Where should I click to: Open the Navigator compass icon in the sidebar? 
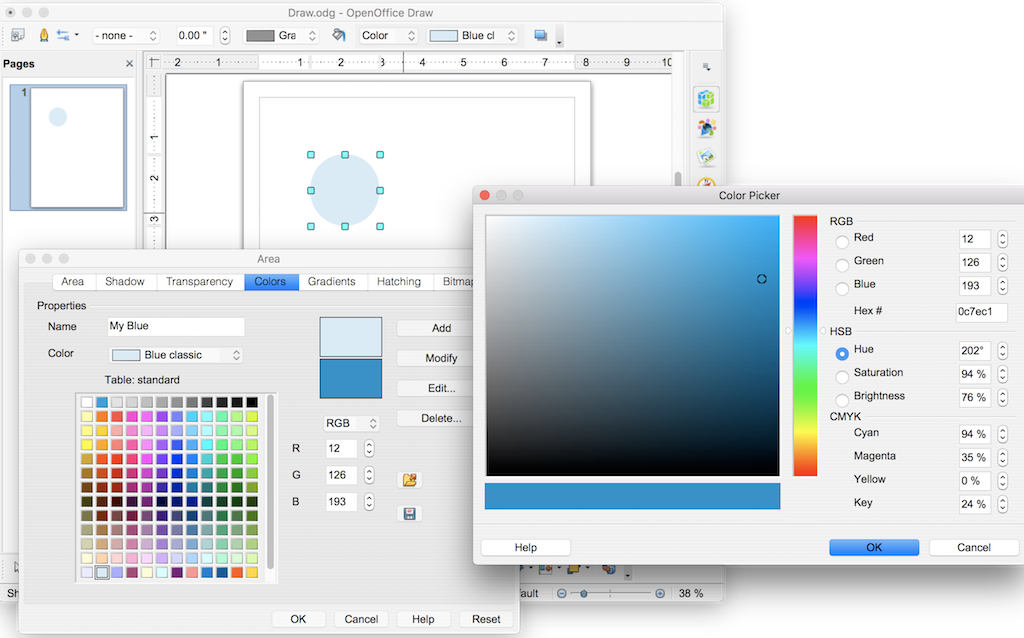click(x=707, y=185)
